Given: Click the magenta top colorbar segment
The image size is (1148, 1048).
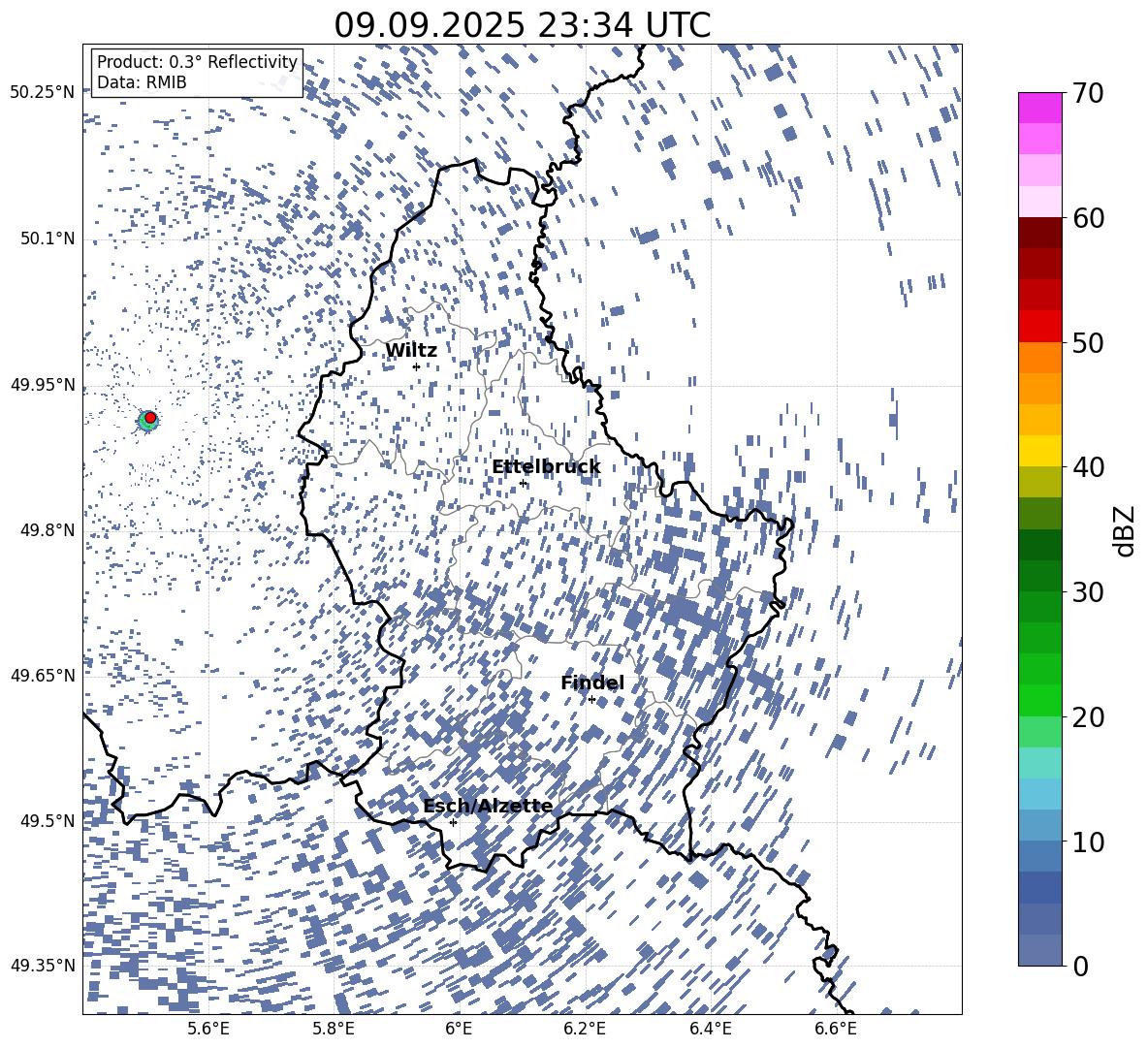Looking at the screenshot, I should 1040,108.
